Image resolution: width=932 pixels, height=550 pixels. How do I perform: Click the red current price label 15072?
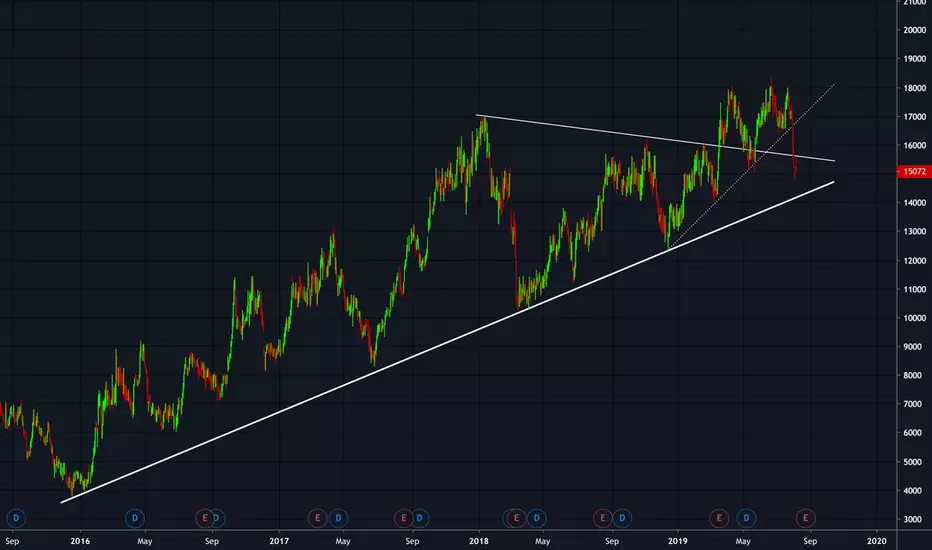point(914,171)
